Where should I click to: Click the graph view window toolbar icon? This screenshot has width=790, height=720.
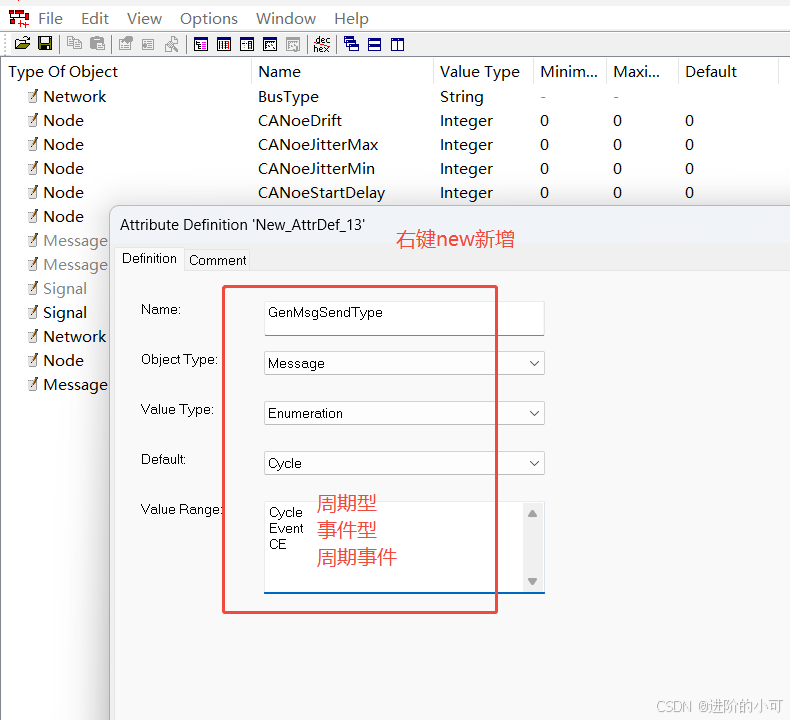pos(270,44)
